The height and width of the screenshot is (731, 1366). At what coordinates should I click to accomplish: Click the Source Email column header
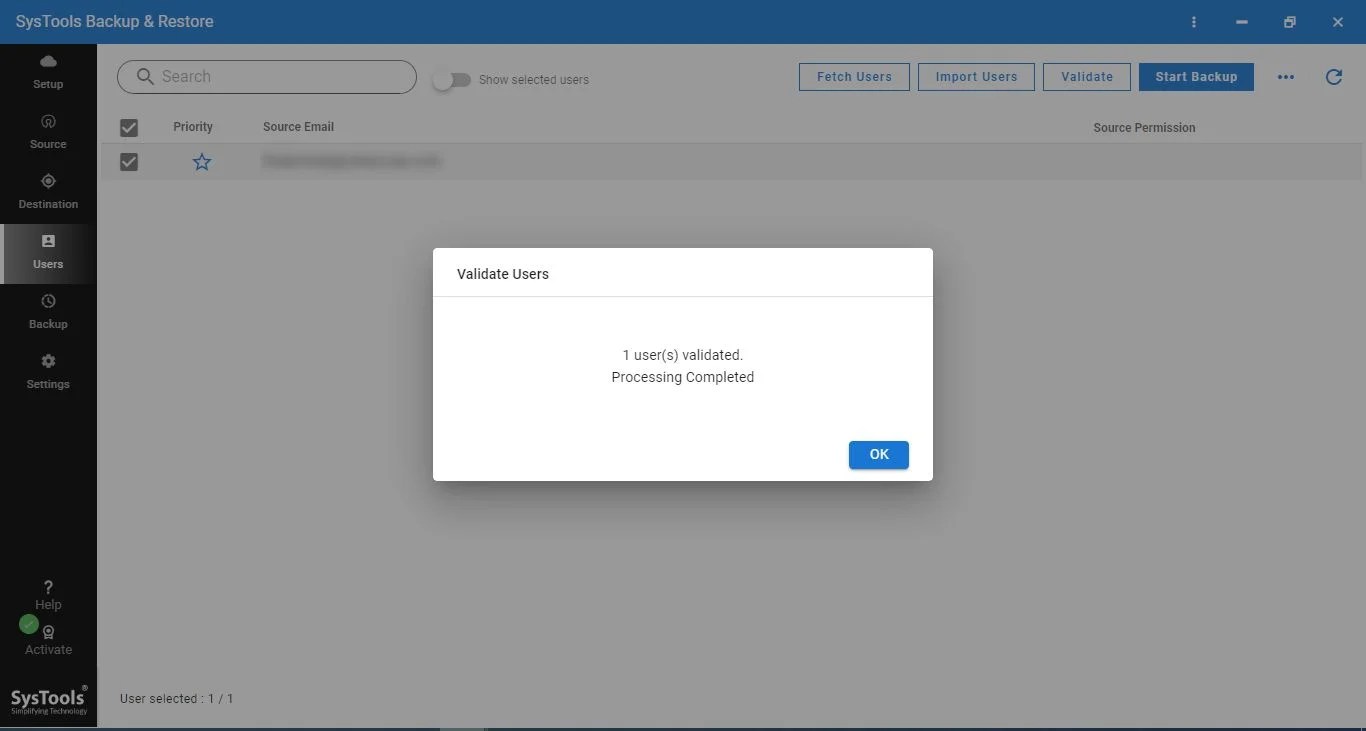(298, 127)
